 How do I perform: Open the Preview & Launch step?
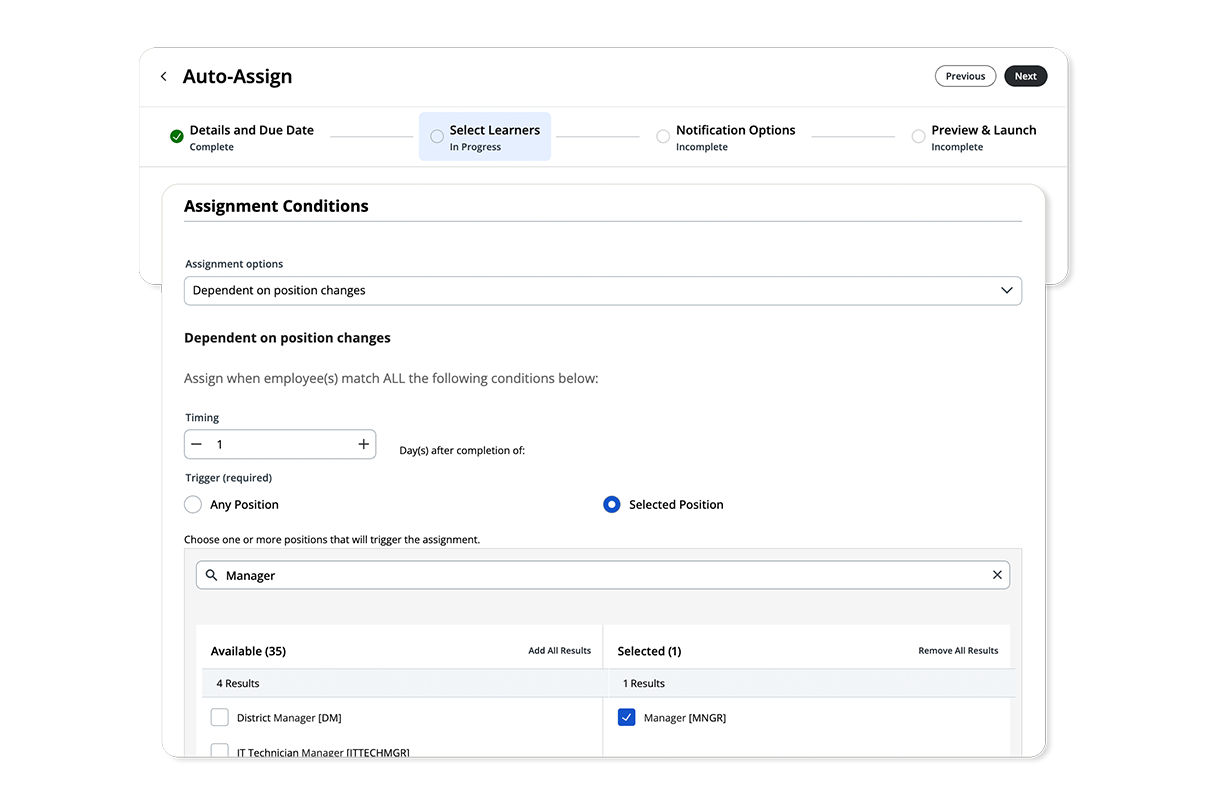click(x=974, y=137)
